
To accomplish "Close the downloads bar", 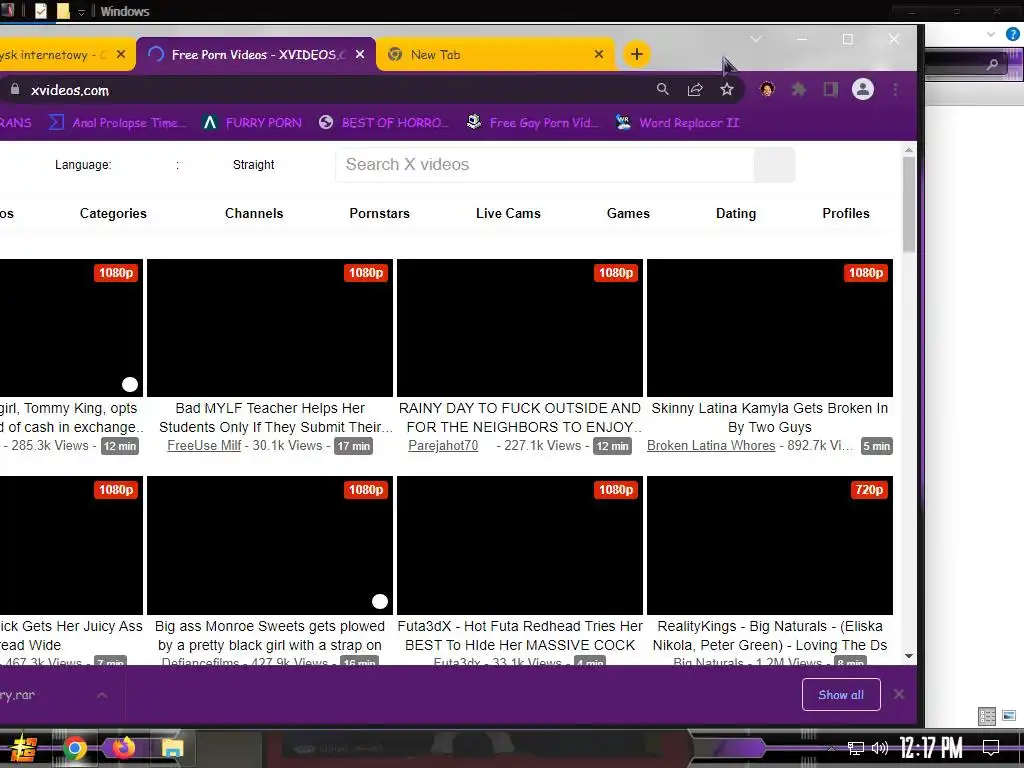I will tap(899, 694).
